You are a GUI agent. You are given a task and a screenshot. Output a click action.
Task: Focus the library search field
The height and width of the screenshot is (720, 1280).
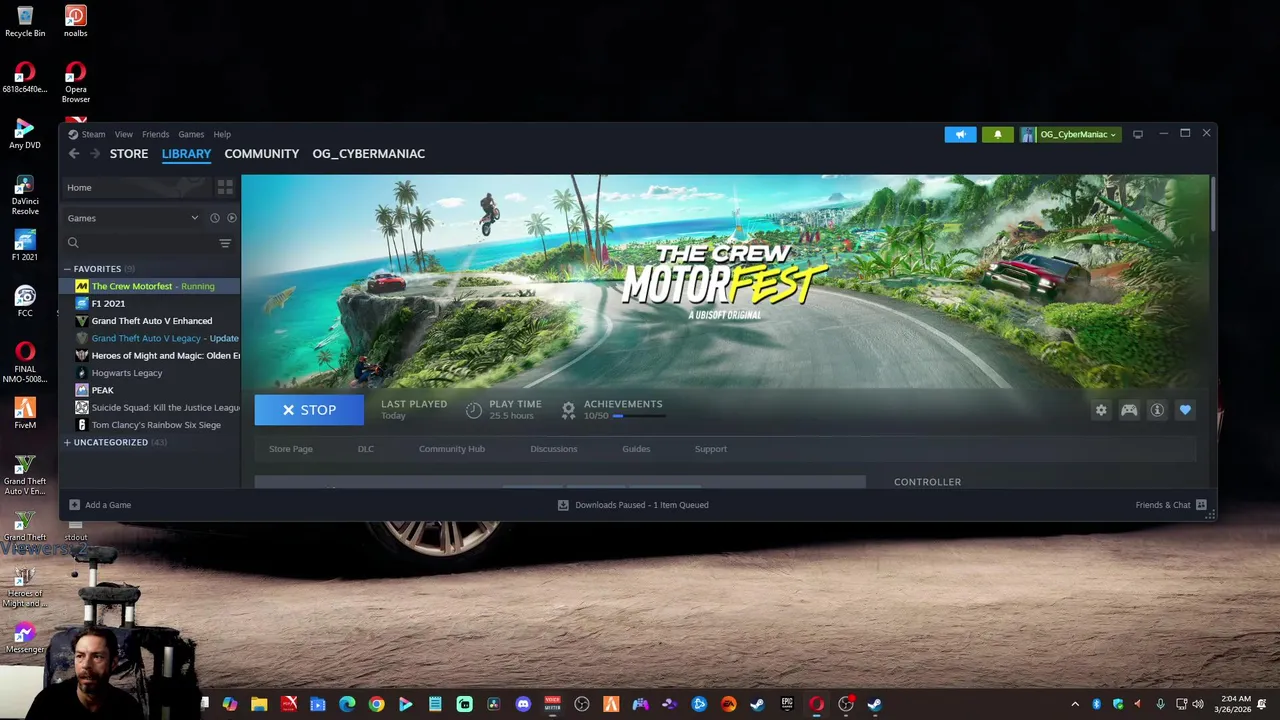pyautogui.click(x=140, y=243)
